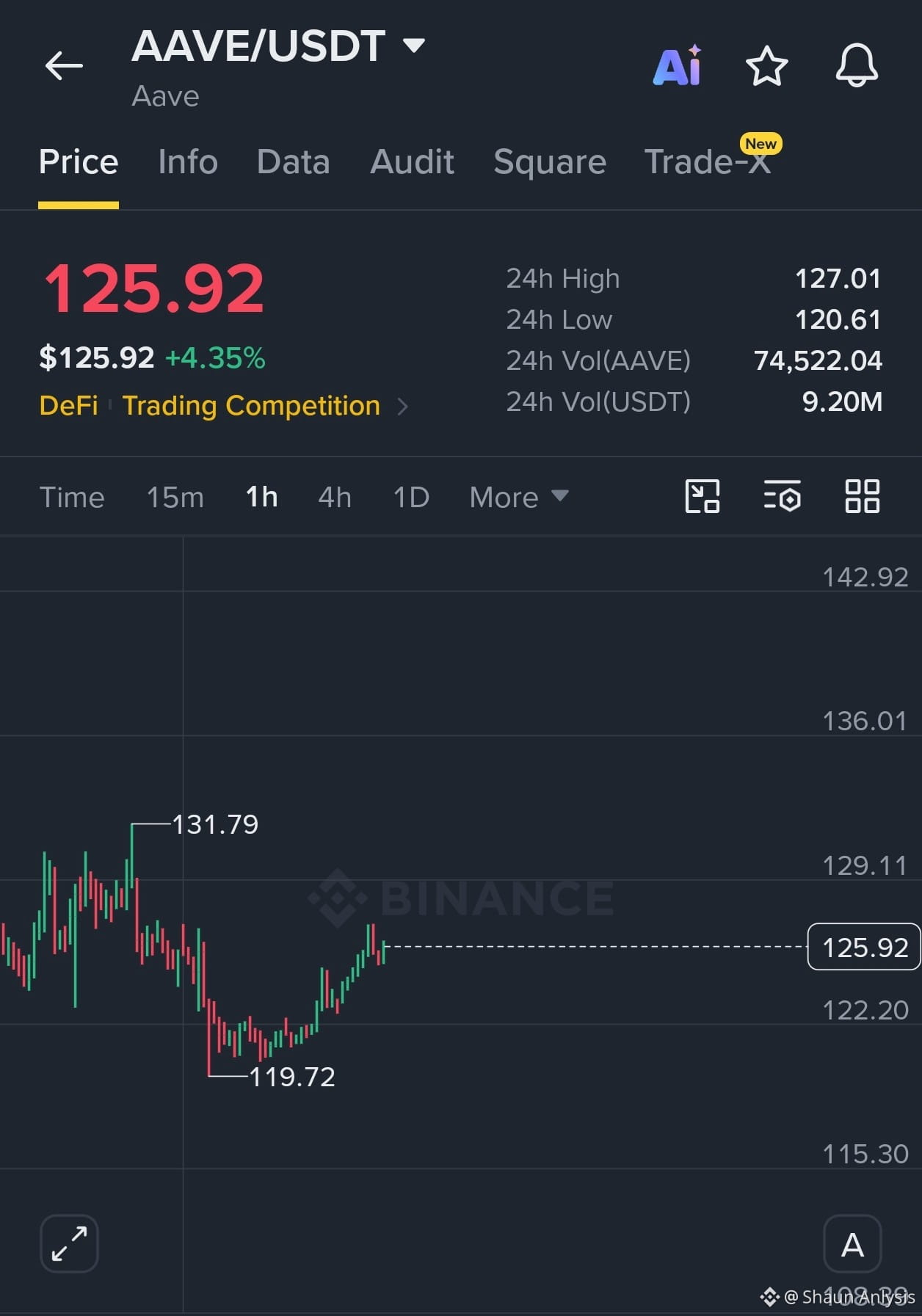Screen dimensions: 922x1316
Task: Tap the Aave coin name subtitle
Action: pyautogui.click(x=165, y=96)
